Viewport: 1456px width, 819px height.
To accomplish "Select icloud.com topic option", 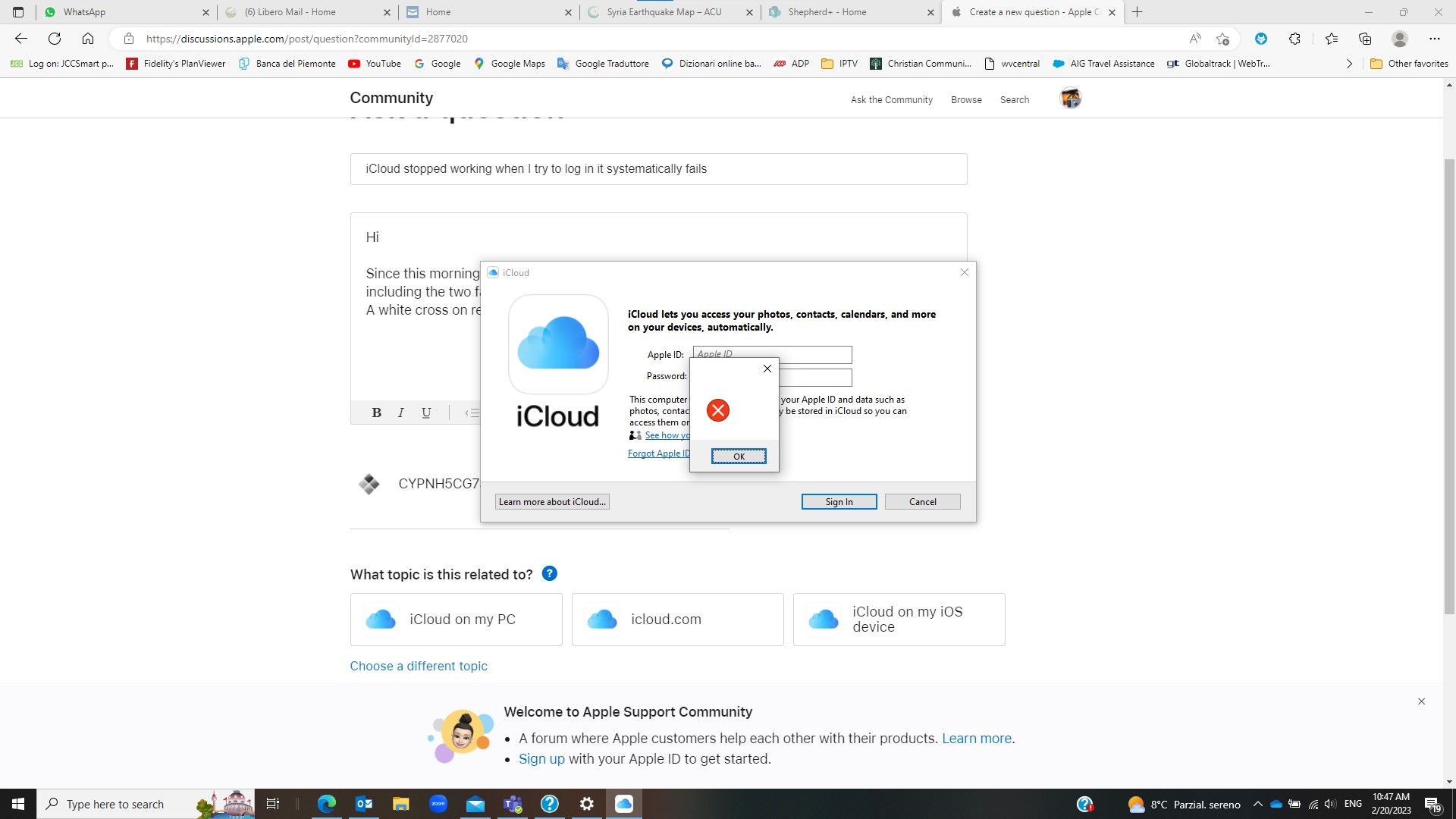I will (677, 620).
